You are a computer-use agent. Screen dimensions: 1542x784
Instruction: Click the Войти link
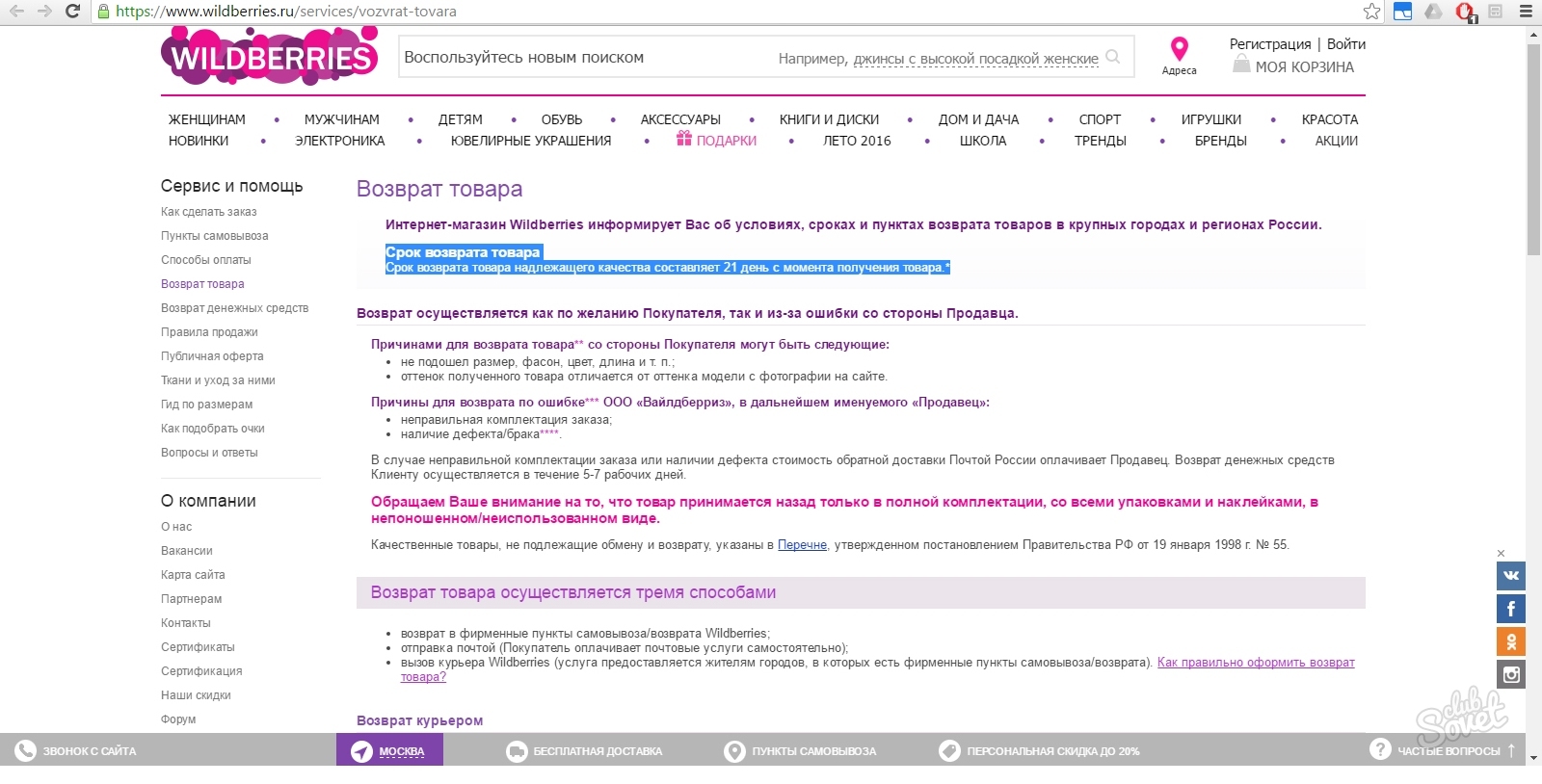click(1346, 44)
